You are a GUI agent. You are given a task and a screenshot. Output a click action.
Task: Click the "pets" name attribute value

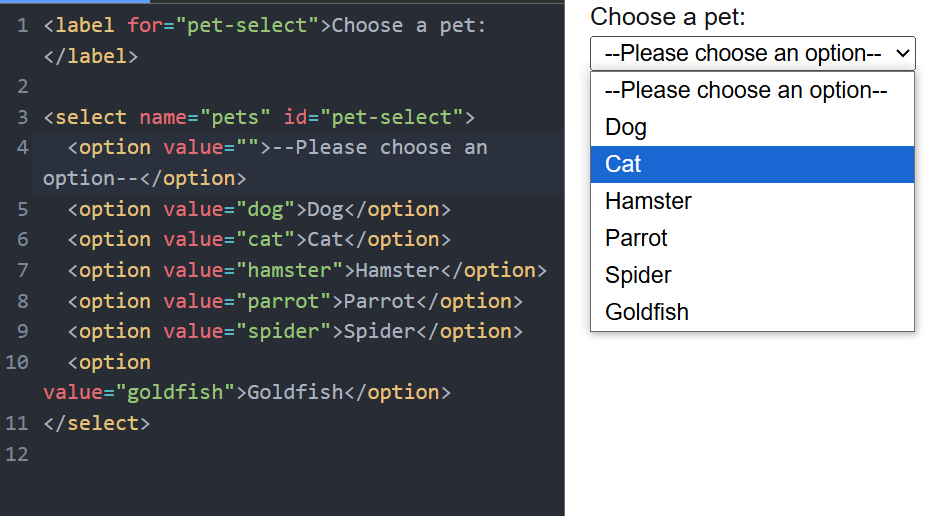click(235, 117)
